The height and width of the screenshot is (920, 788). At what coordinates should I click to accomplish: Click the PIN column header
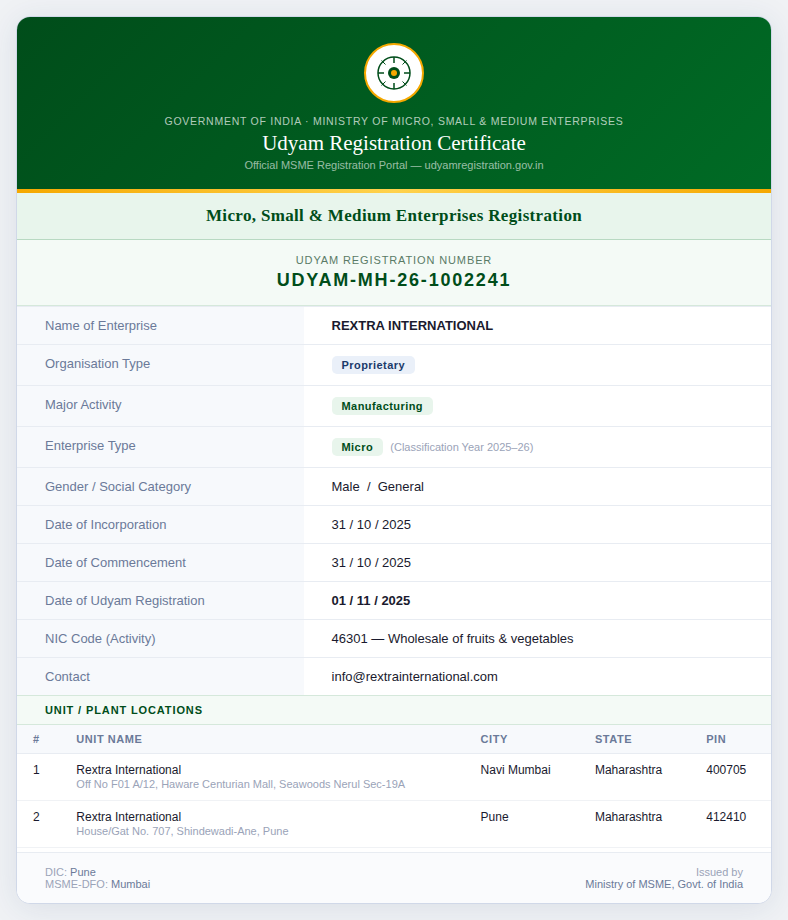click(716, 739)
